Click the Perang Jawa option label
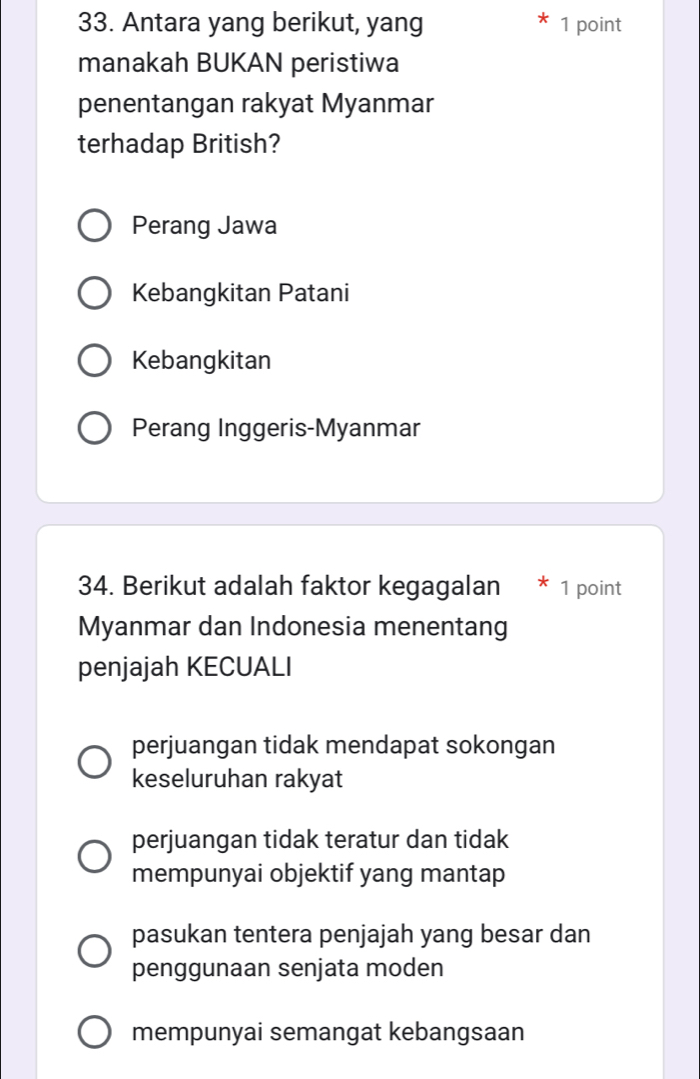 pyautogui.click(x=204, y=227)
